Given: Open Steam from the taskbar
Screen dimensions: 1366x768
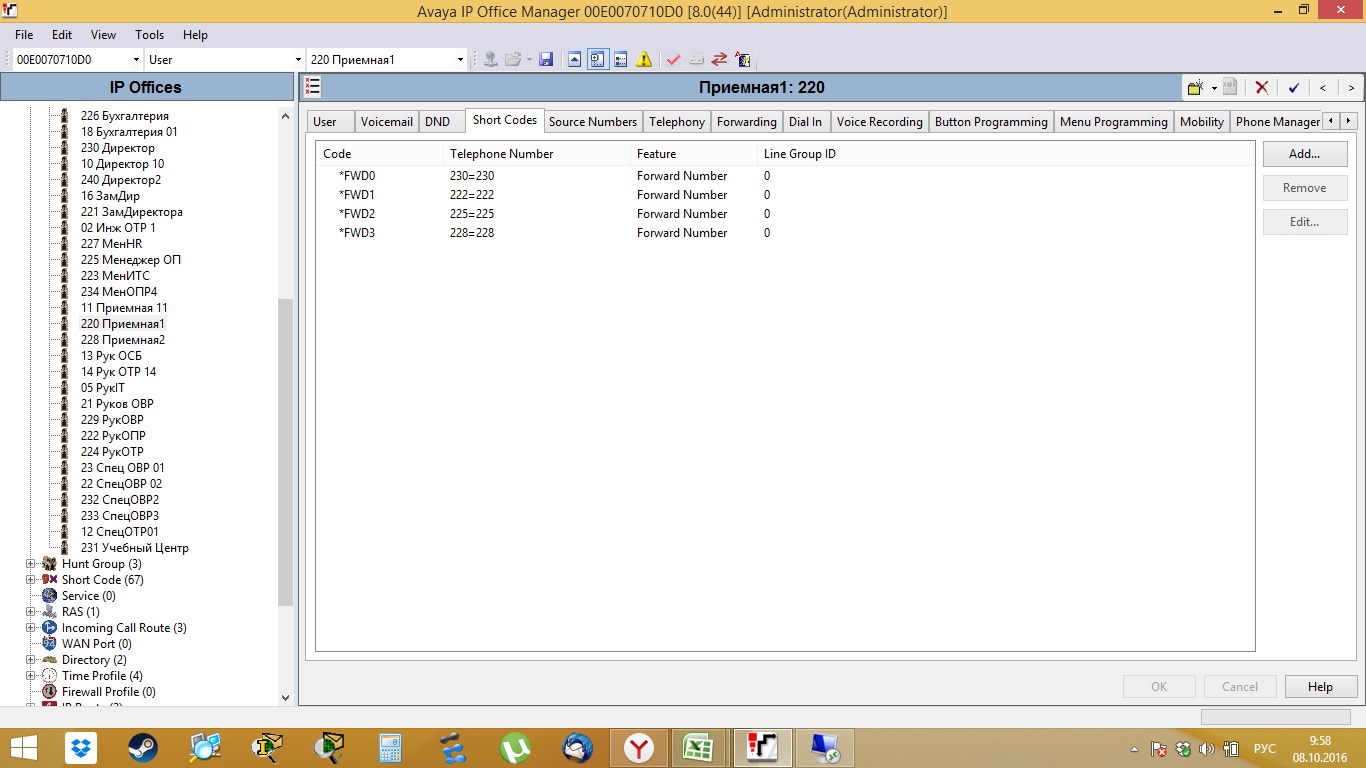Looking at the screenshot, I should (x=143, y=747).
